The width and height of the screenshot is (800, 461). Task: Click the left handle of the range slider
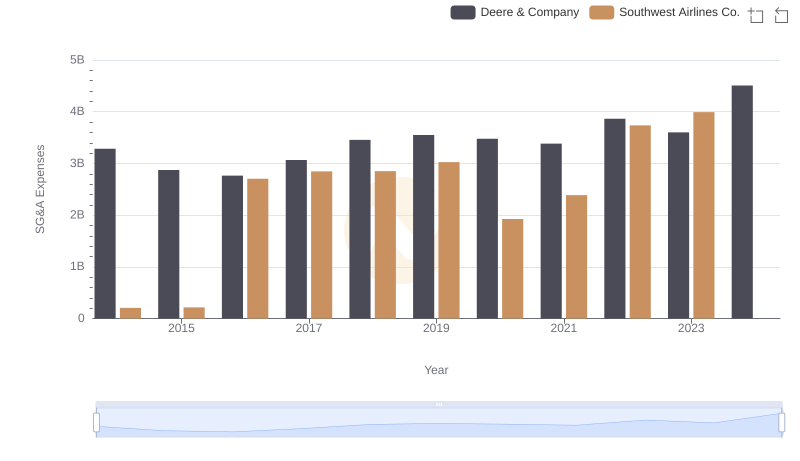point(96,422)
